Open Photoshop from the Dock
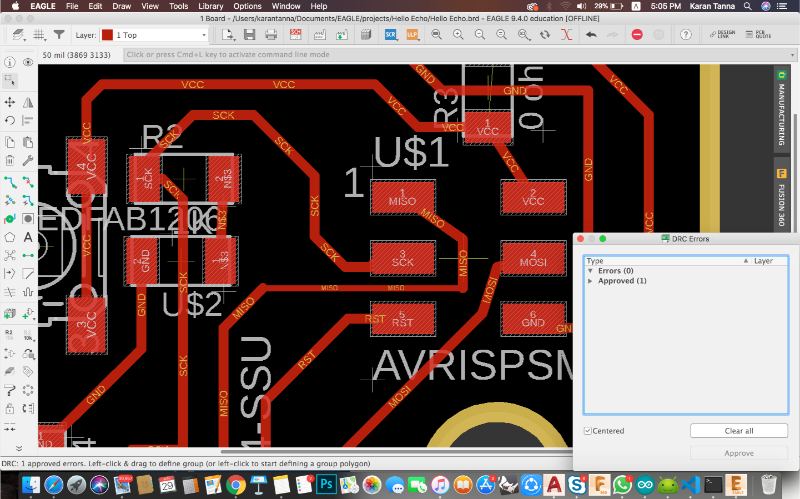800x499 pixels. click(x=326, y=484)
